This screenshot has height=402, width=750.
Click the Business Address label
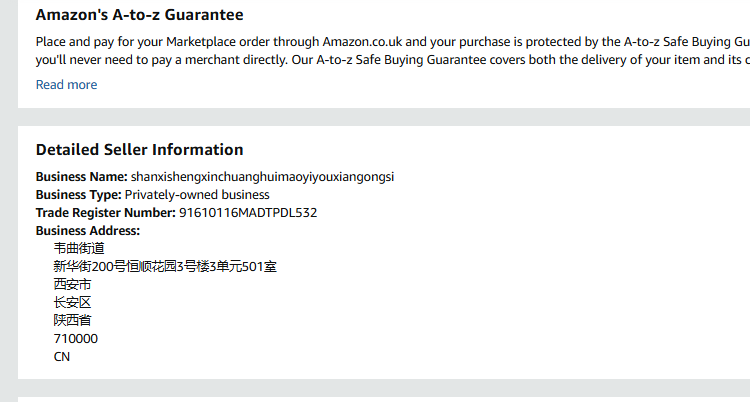click(x=88, y=231)
